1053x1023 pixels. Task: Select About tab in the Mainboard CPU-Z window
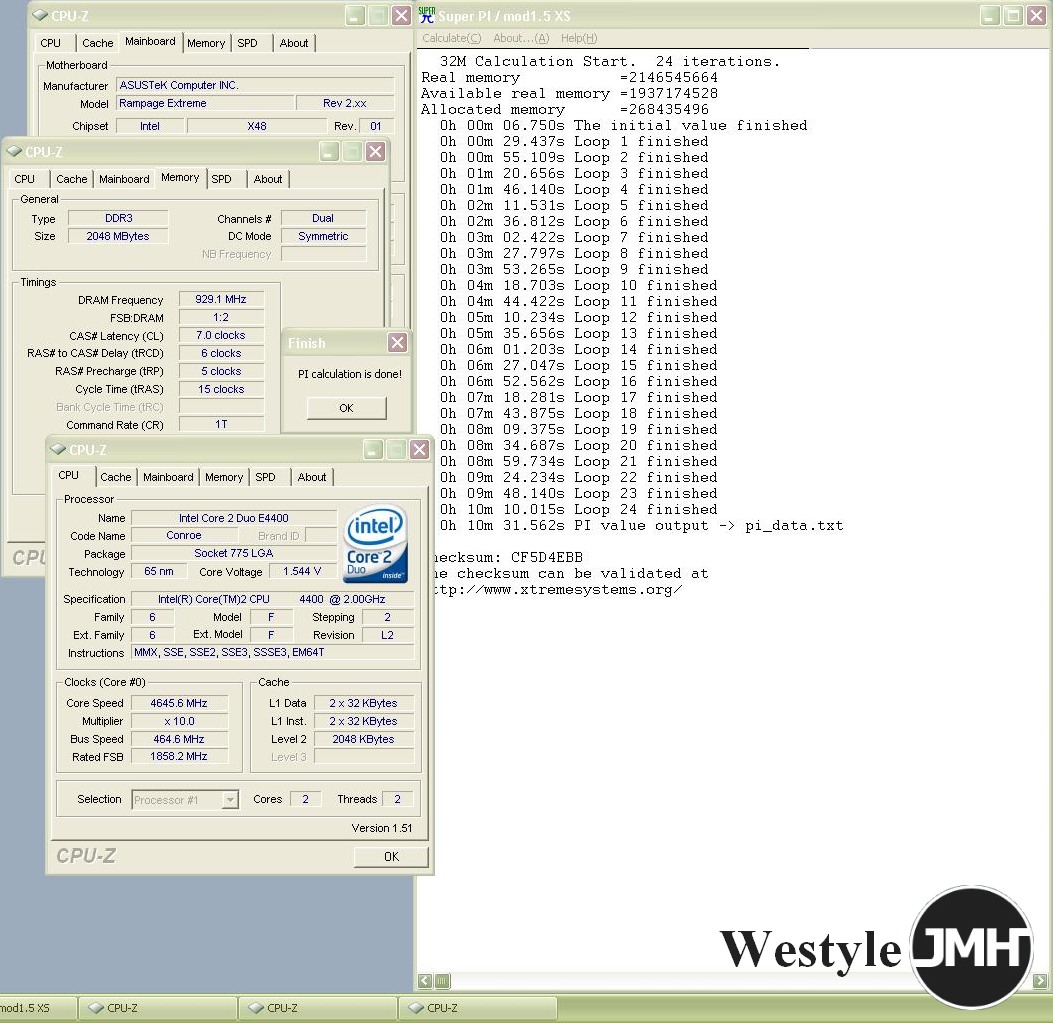click(293, 42)
